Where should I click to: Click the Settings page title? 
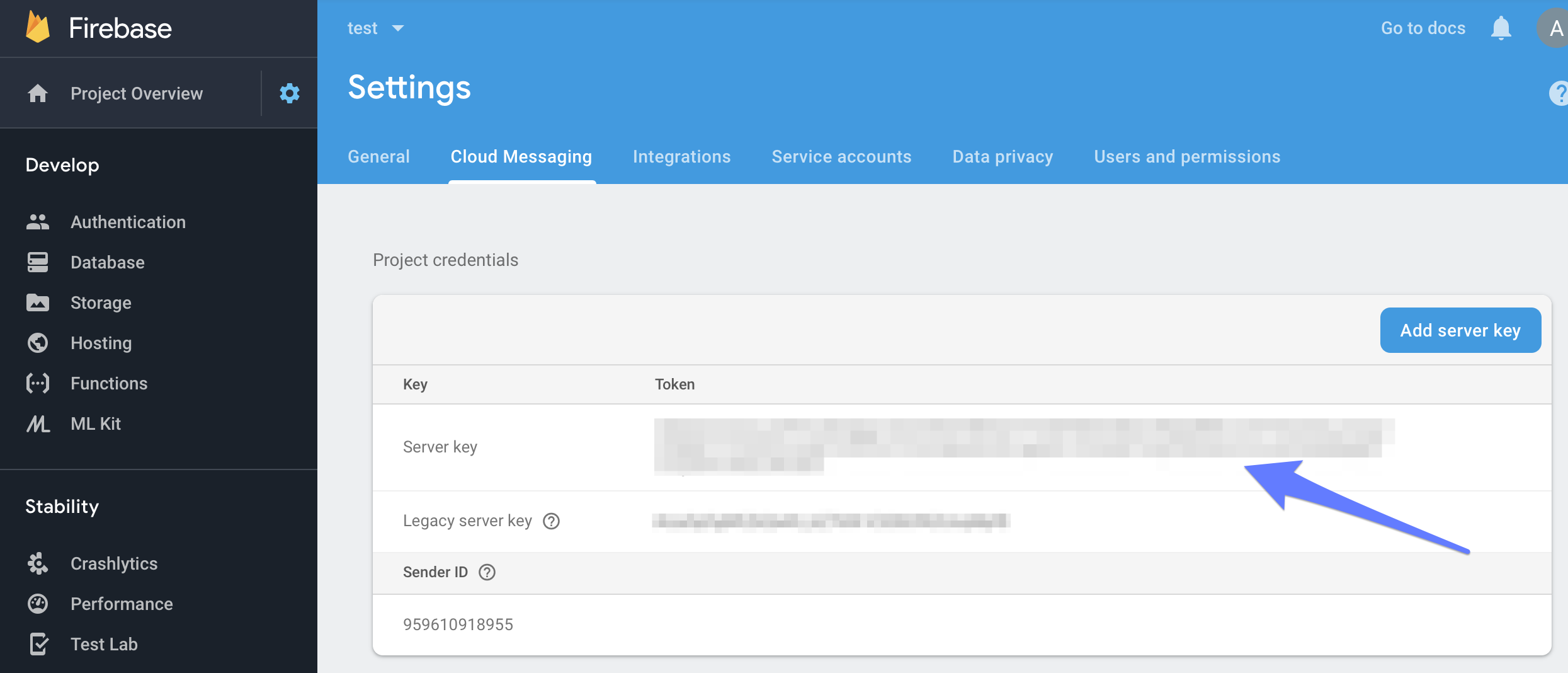click(409, 88)
